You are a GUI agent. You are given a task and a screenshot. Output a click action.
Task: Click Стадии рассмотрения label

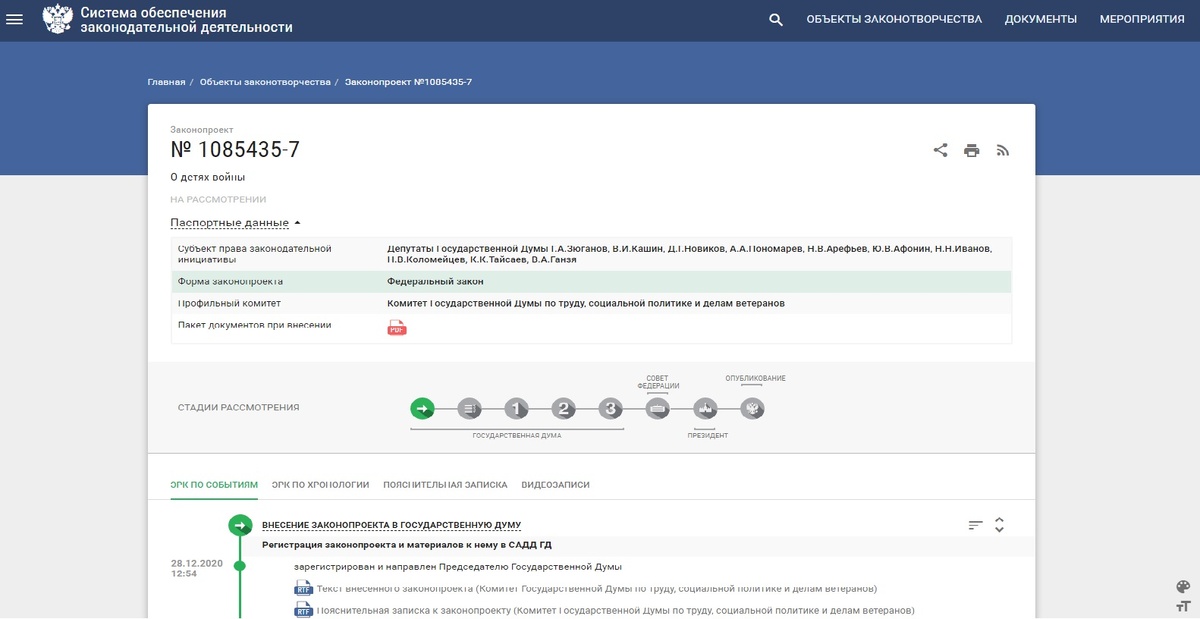pyautogui.click(x=238, y=408)
